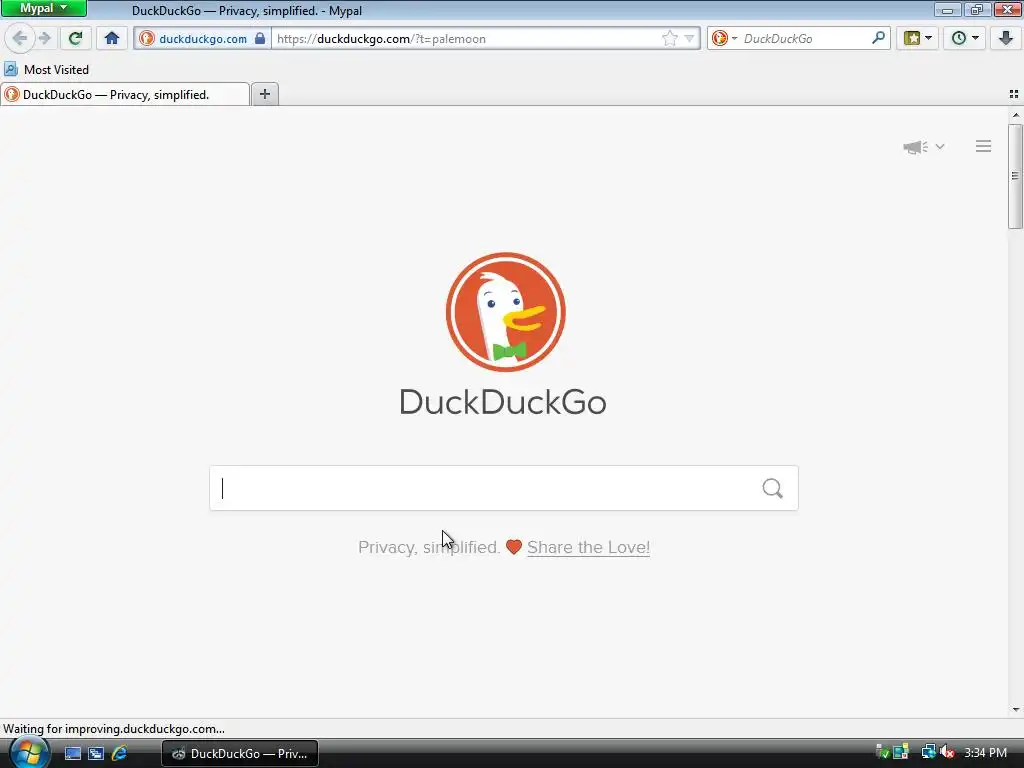Click the 3:34 PM clock
This screenshot has height=768, width=1024.
pos(985,753)
